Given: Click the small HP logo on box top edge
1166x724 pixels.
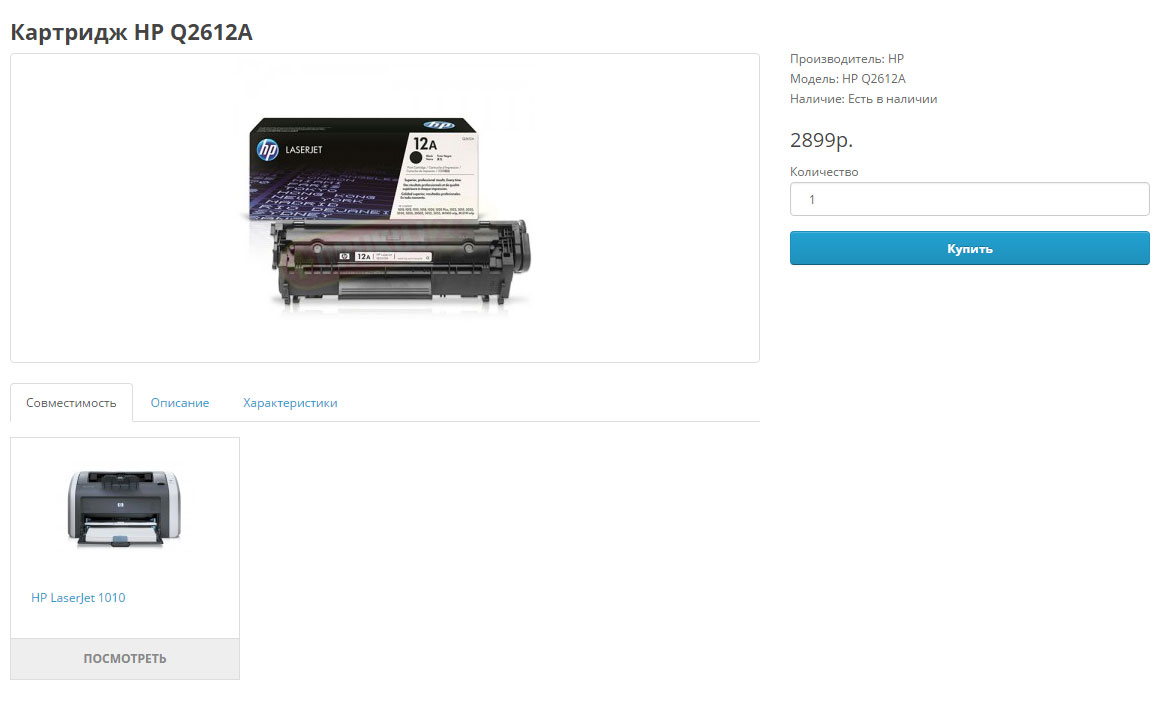Looking at the screenshot, I should coord(438,125).
